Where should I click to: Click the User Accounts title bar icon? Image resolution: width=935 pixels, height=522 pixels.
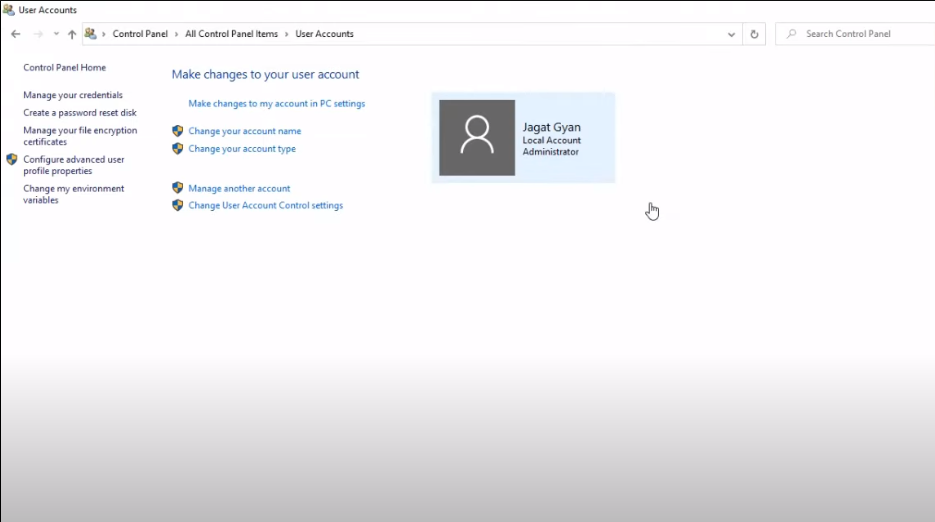[8, 10]
